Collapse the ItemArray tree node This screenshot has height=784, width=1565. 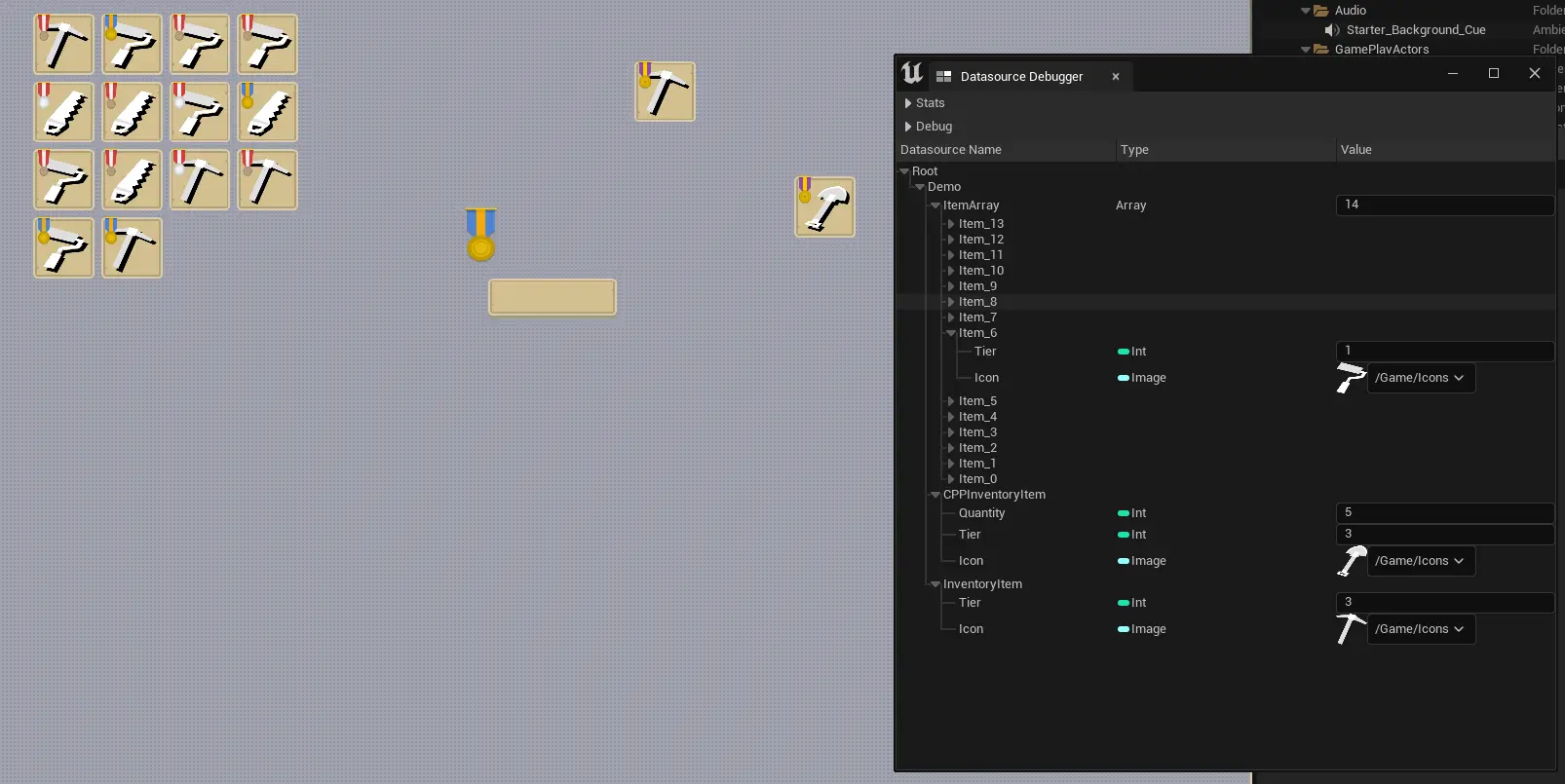[935, 205]
